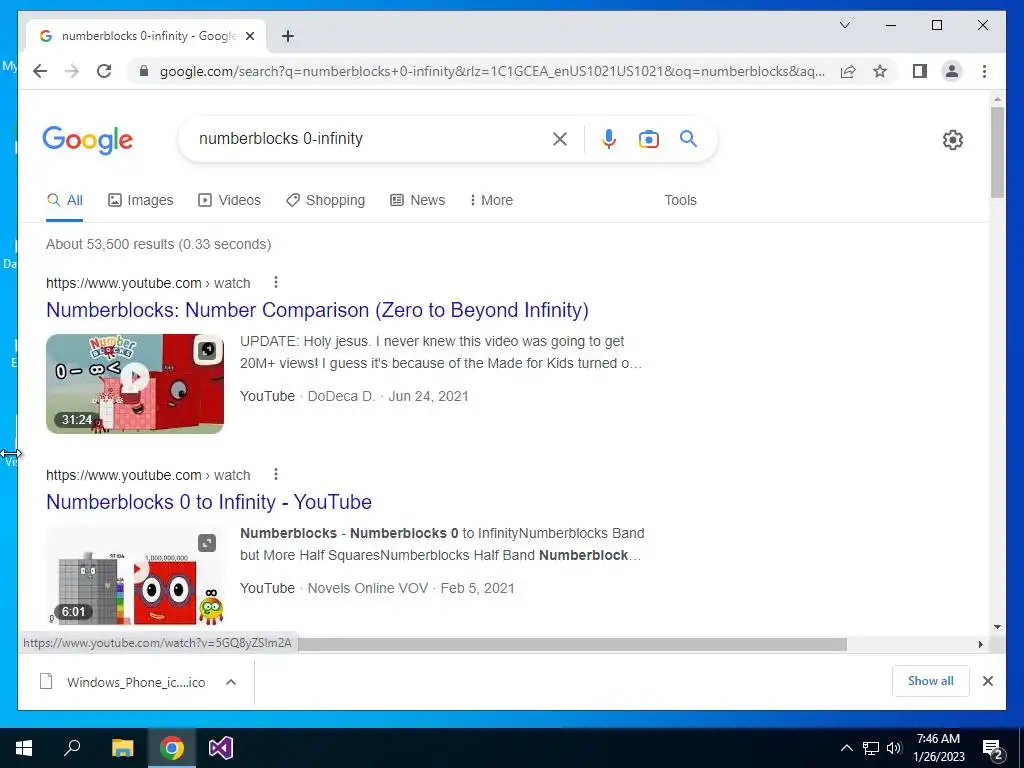Click the expand icon on 6:01 thumbnail

[207, 543]
